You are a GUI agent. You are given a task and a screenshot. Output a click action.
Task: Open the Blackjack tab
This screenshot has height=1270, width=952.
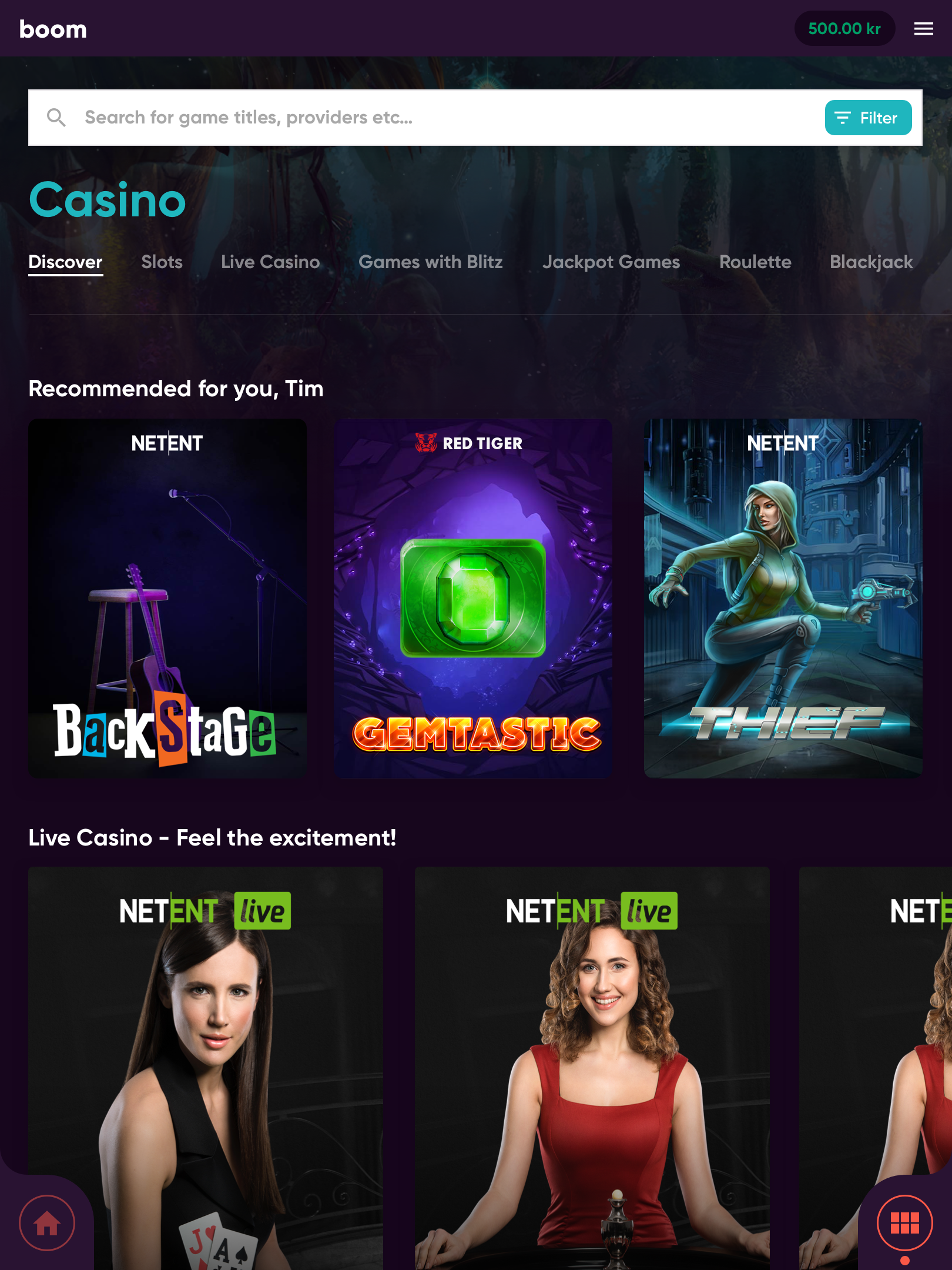[871, 262]
